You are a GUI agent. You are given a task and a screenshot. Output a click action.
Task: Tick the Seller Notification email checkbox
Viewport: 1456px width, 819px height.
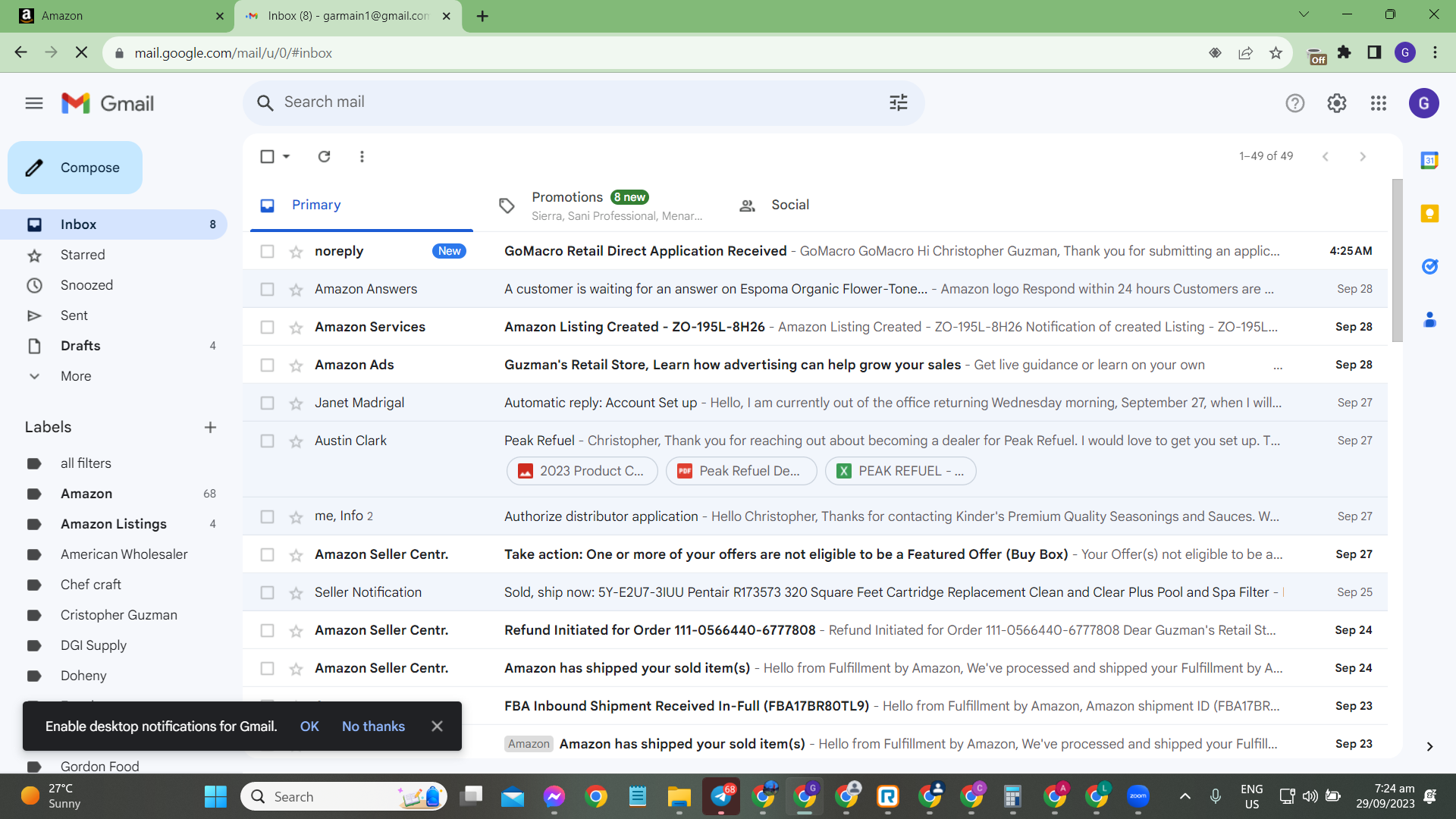click(x=267, y=592)
